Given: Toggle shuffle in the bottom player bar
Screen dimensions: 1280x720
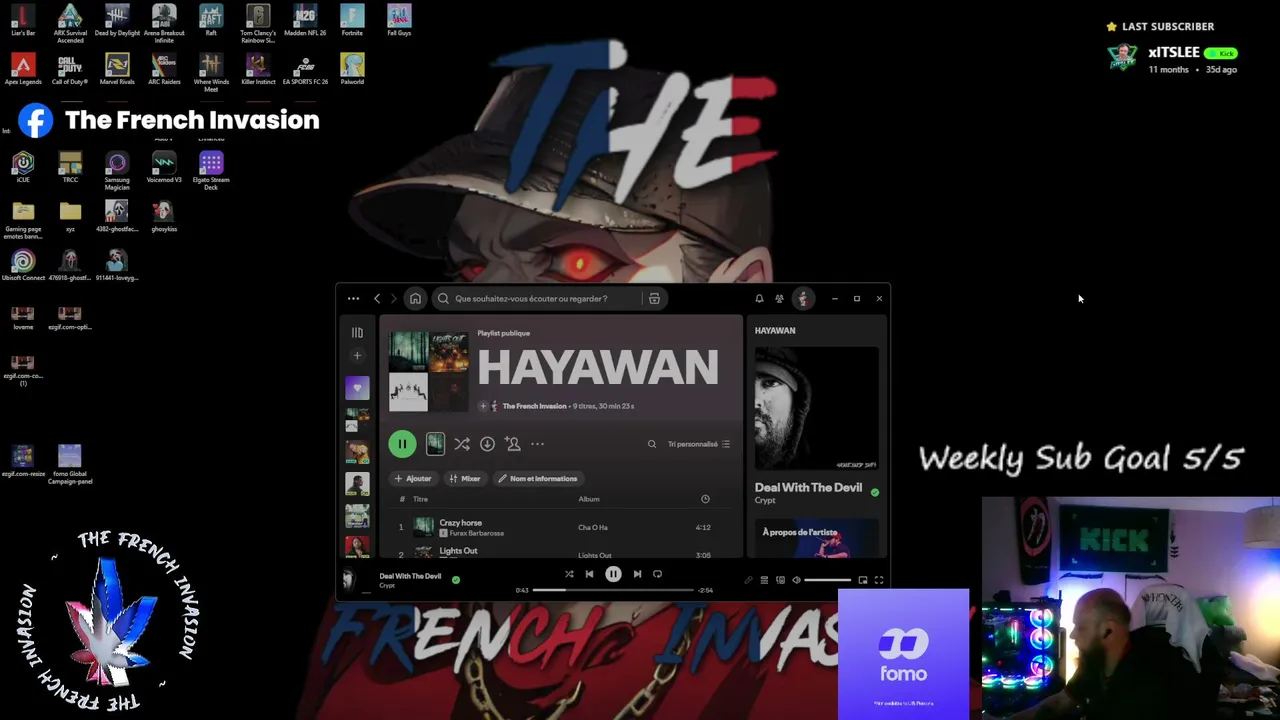Looking at the screenshot, I should (x=569, y=574).
